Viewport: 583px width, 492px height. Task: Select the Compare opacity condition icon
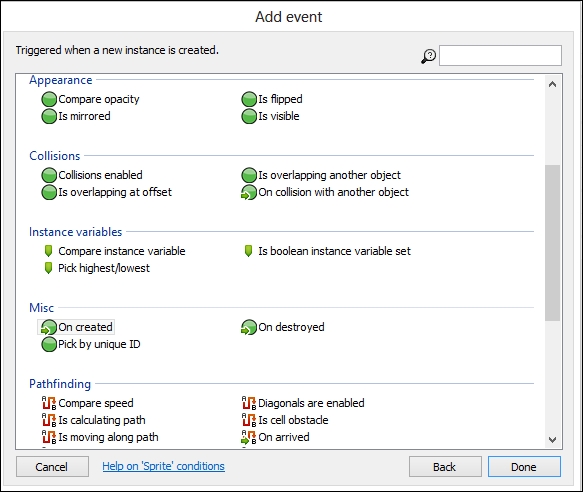click(x=49, y=99)
